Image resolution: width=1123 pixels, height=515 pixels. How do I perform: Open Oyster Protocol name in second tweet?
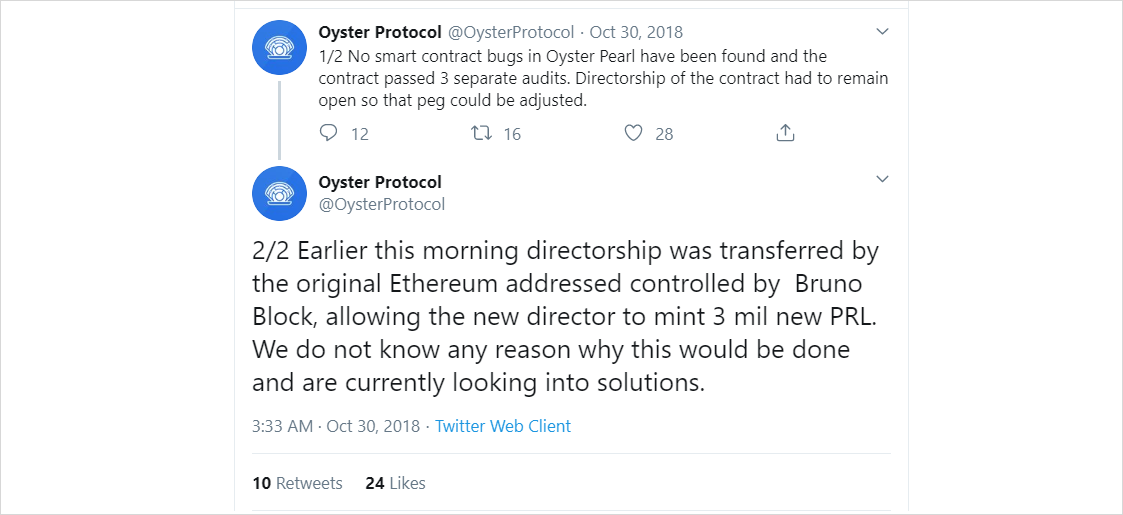point(380,182)
